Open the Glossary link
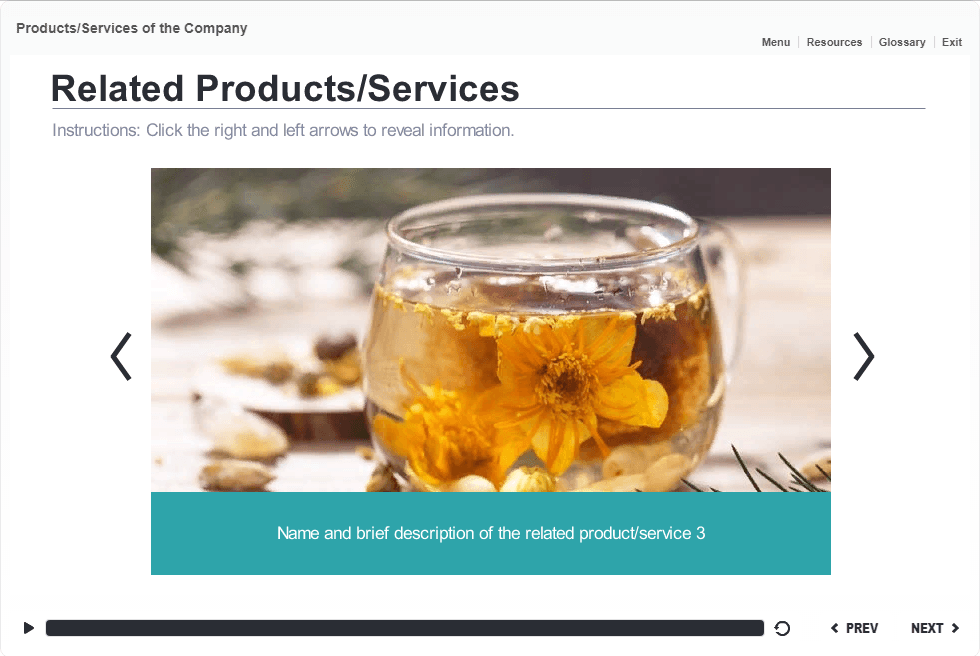980x656 pixels. [x=902, y=42]
